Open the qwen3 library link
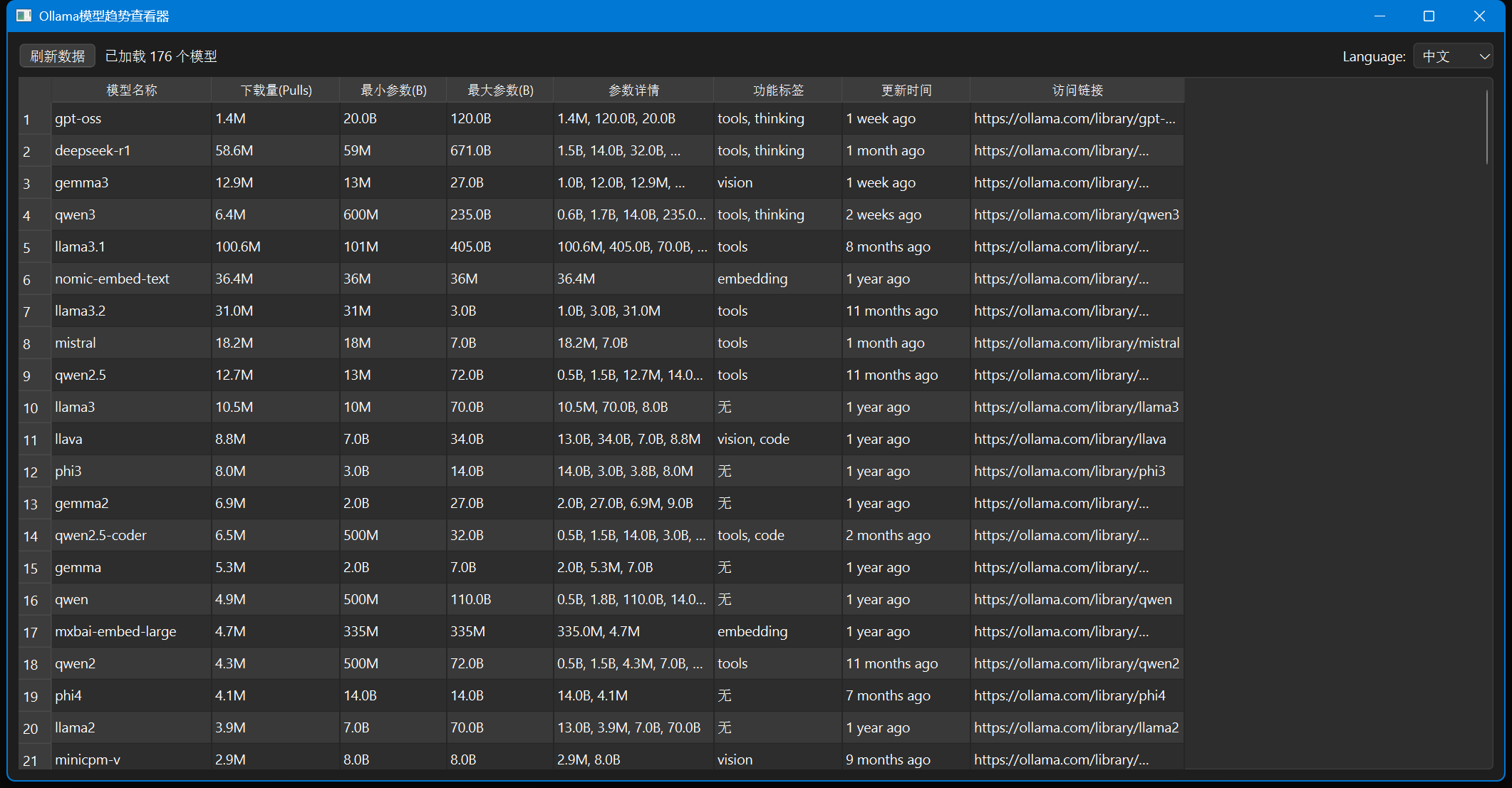Viewport: 1512px width, 788px height. [1076, 214]
